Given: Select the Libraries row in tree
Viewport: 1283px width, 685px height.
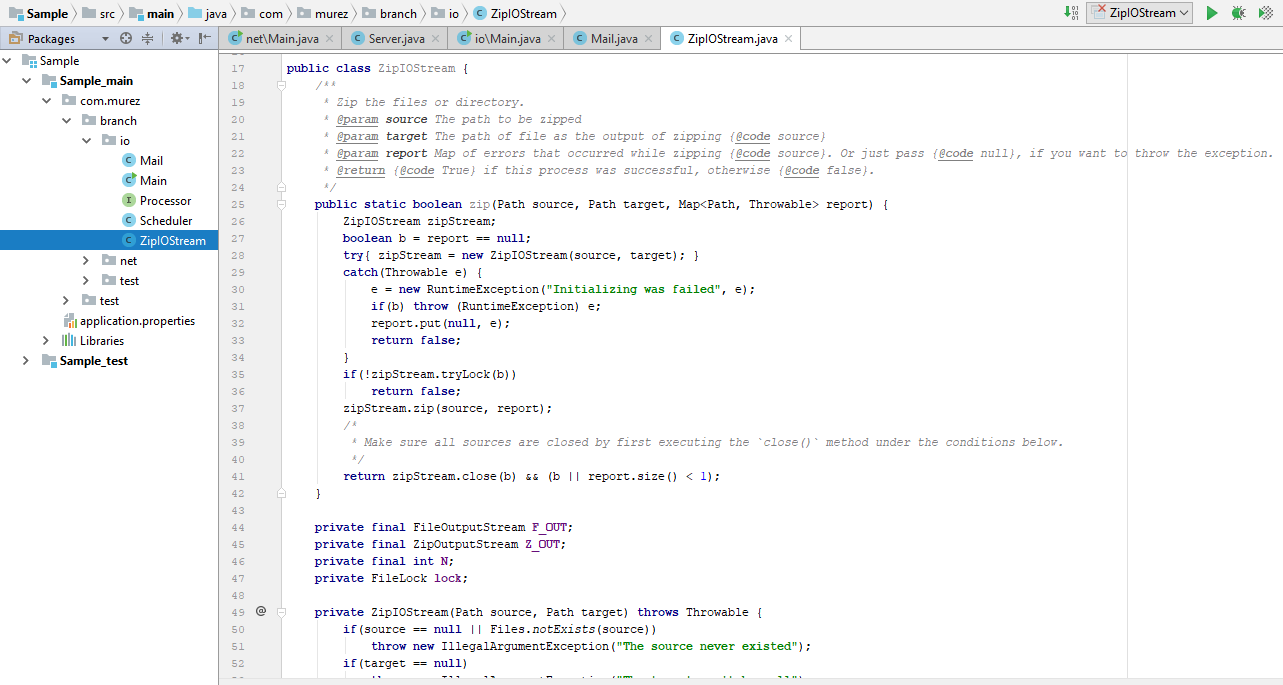Looking at the screenshot, I should pos(109,341).
